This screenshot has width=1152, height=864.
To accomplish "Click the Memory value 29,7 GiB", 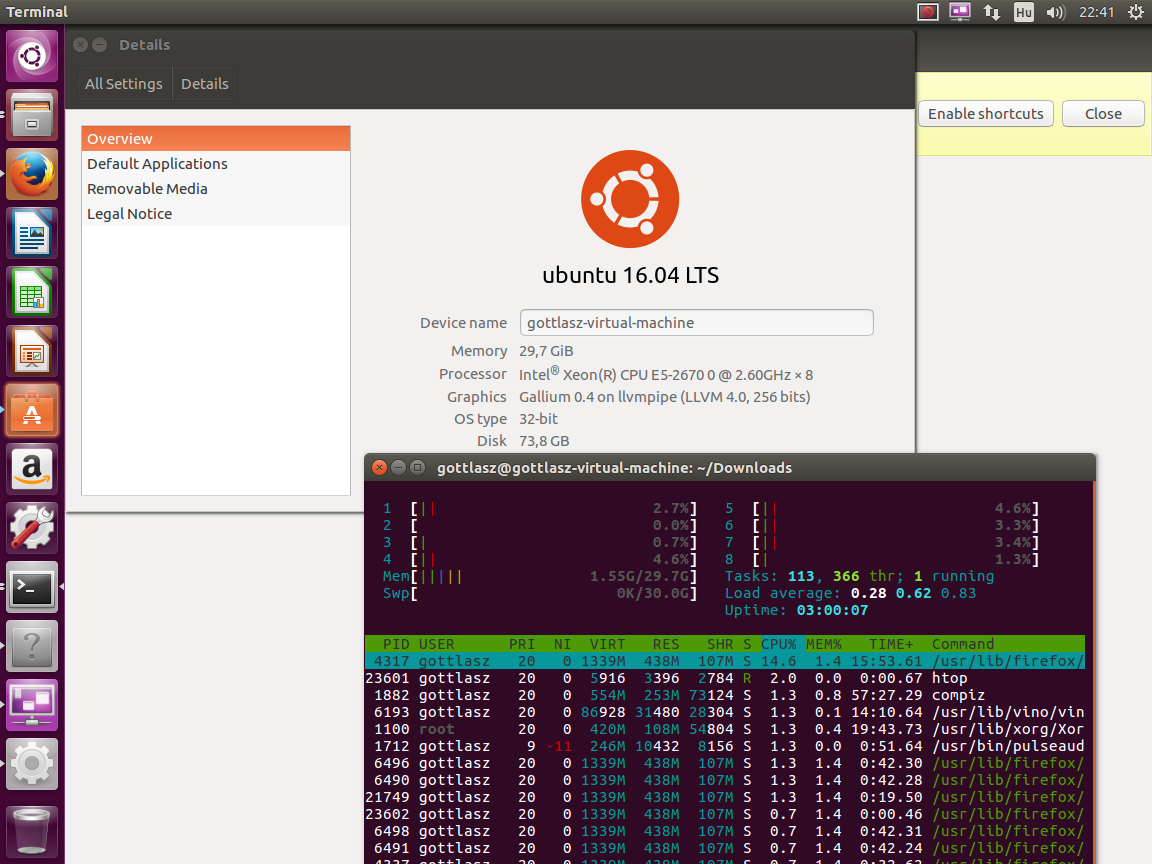I will [x=546, y=351].
